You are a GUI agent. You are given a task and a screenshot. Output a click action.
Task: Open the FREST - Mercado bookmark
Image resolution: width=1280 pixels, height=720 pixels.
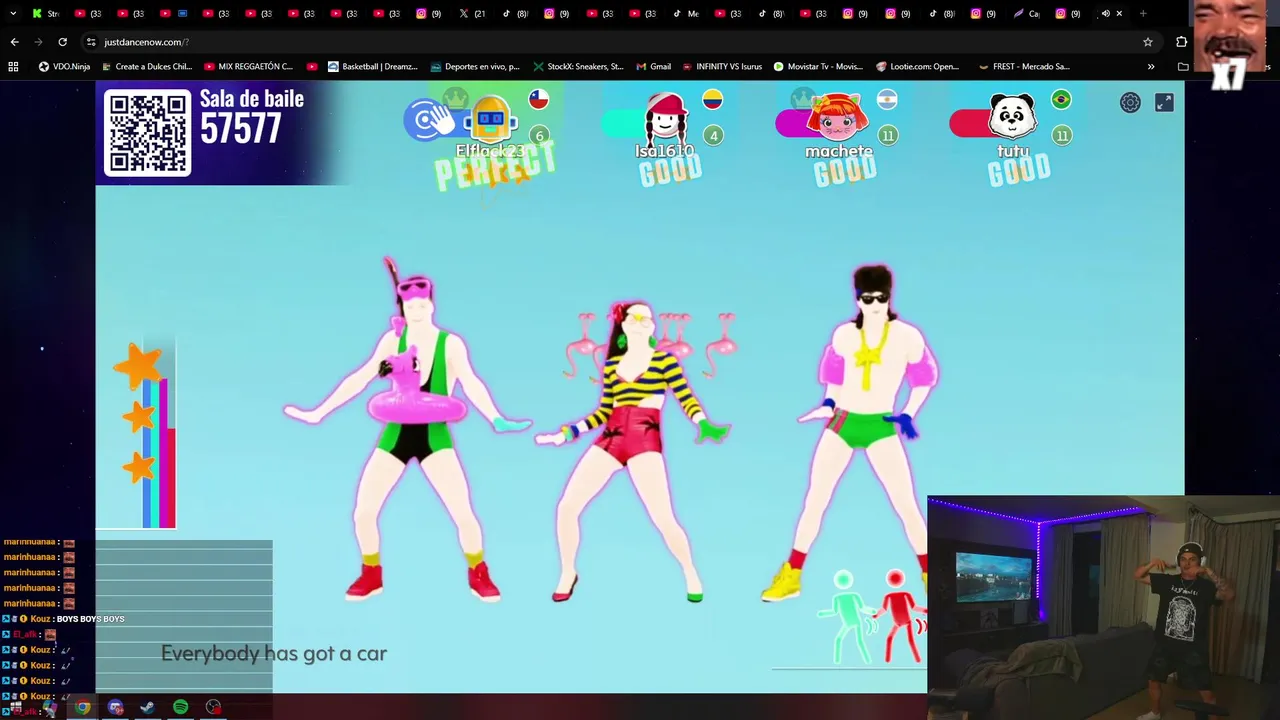(x=1024, y=67)
